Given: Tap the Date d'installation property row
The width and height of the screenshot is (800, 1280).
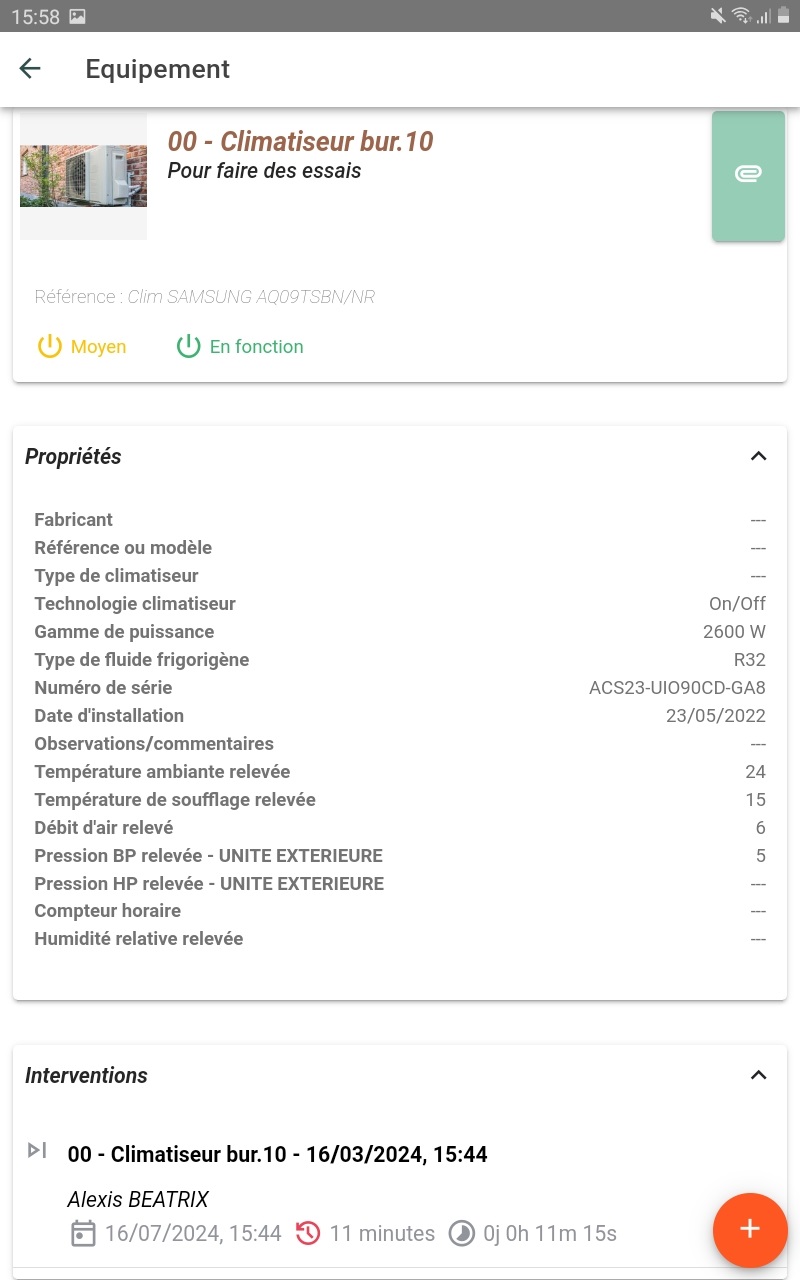Looking at the screenshot, I should (400, 716).
